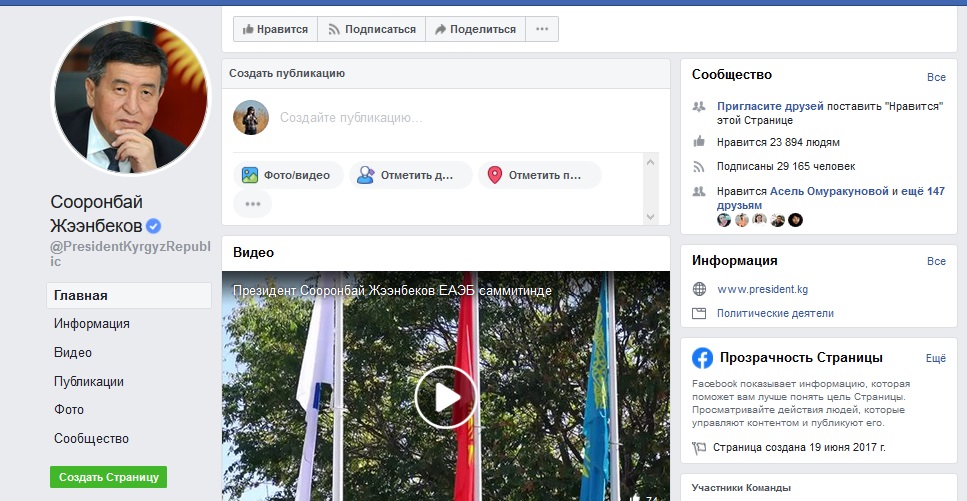Click Все link in Сообщество panel
Viewport: 967px width, 501px height.
936,77
